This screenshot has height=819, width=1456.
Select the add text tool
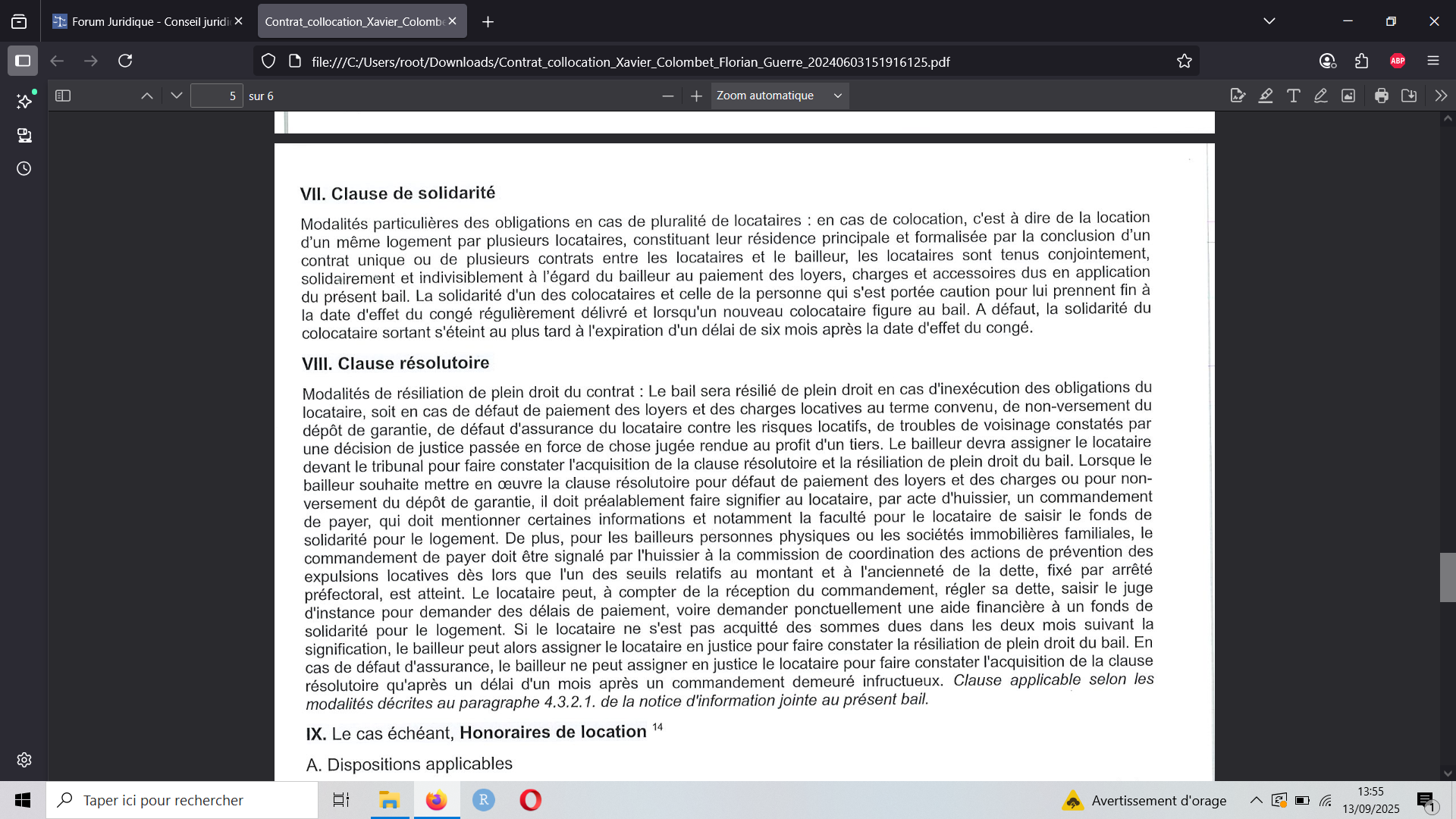pyautogui.click(x=1294, y=96)
